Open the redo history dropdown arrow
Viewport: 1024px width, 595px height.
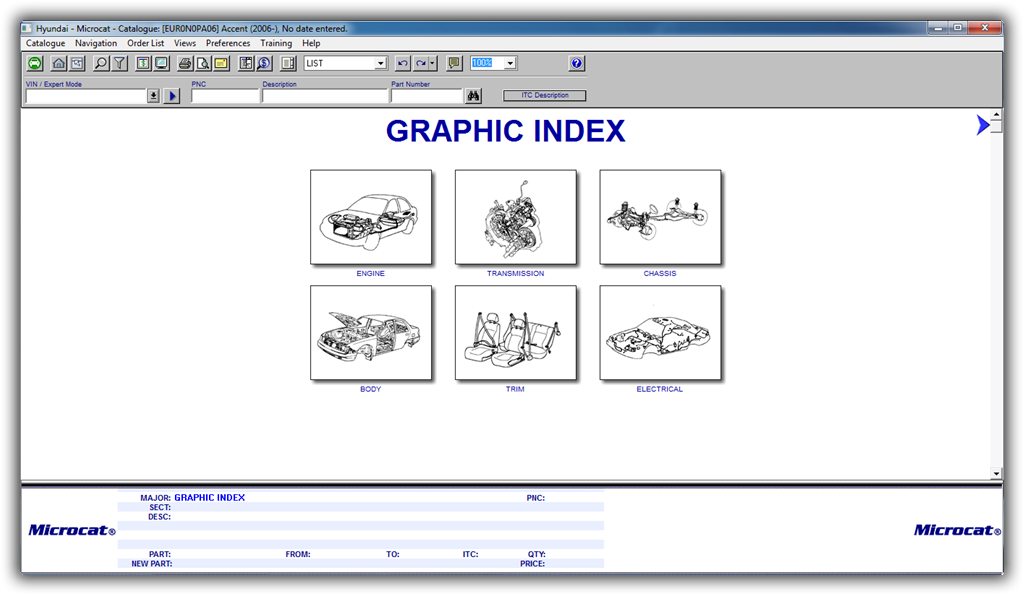click(433, 63)
